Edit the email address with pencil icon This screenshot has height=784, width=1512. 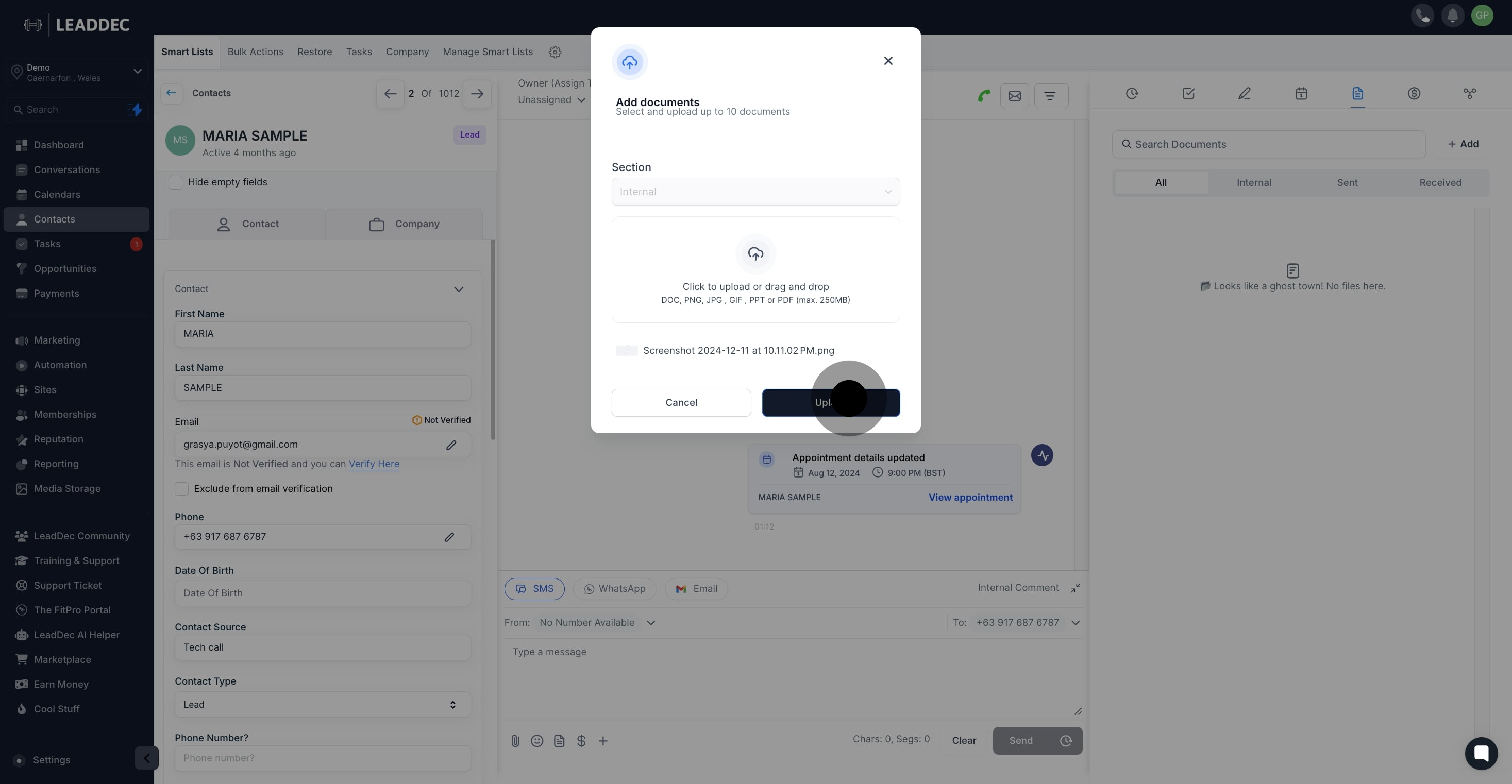coord(451,445)
